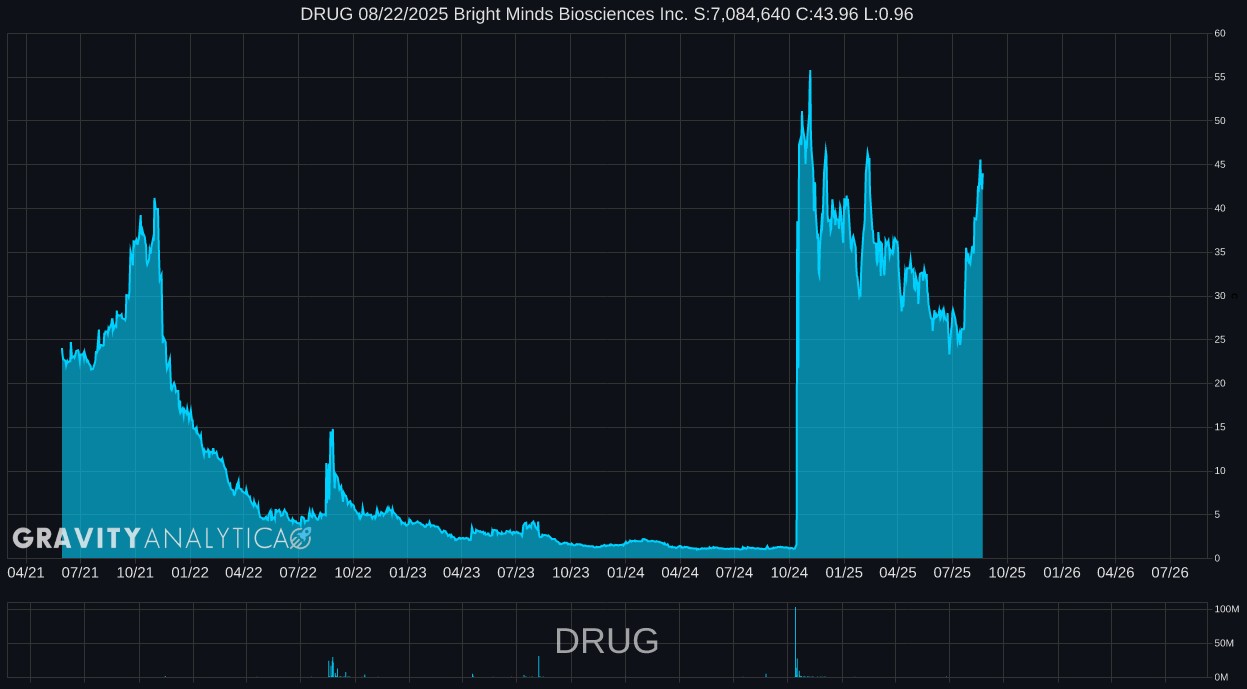
Task: Click the 10/25 date axis label
Action: point(1007,573)
